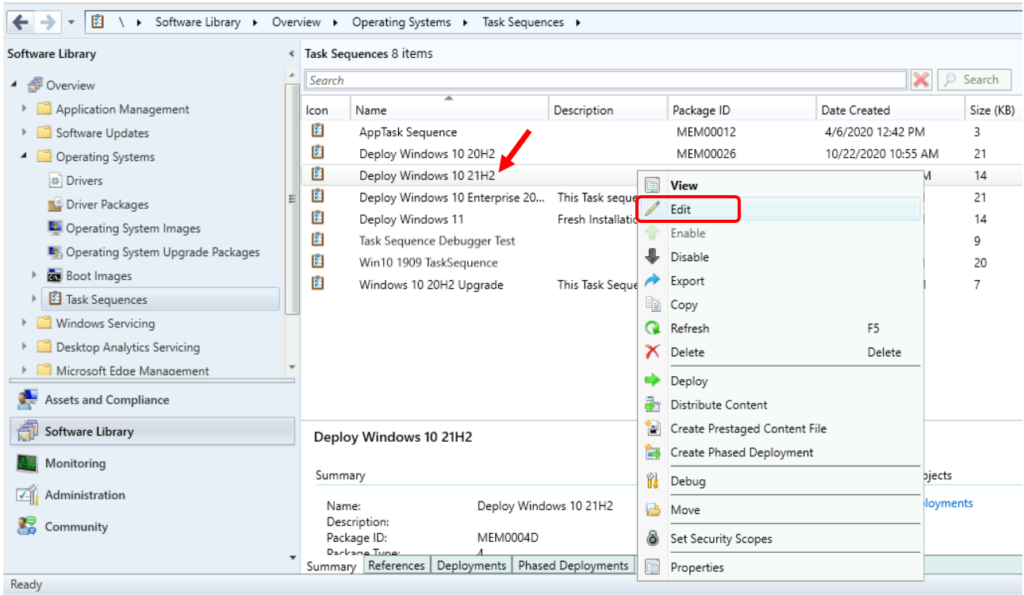Screen dimensions: 1024x595
Task: Click the Properties menu icon
Action: pos(652,567)
